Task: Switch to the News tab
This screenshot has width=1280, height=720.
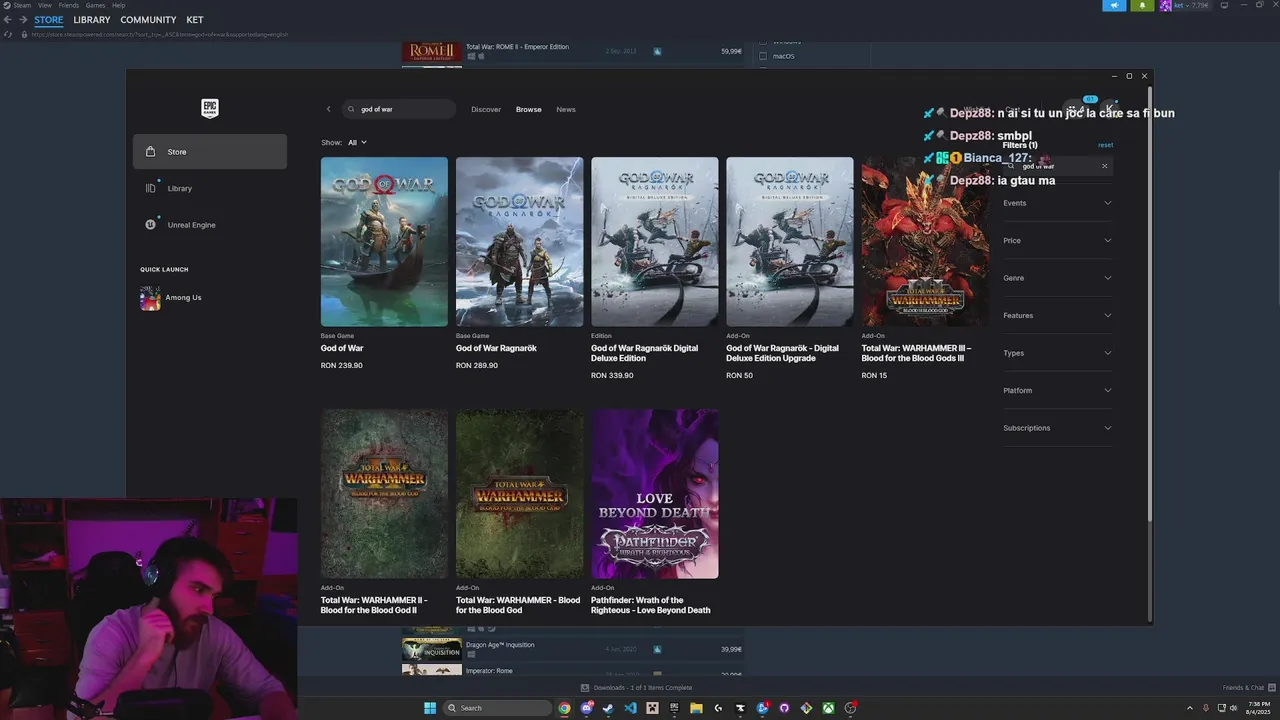Action: pyautogui.click(x=566, y=109)
